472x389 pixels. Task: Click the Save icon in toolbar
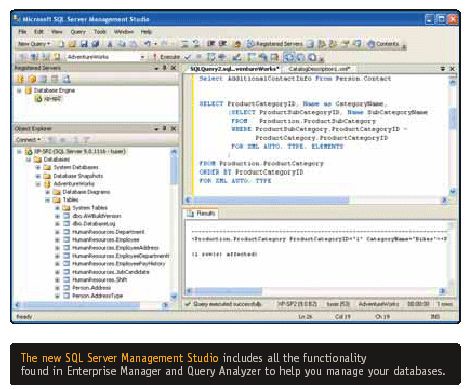(84, 44)
